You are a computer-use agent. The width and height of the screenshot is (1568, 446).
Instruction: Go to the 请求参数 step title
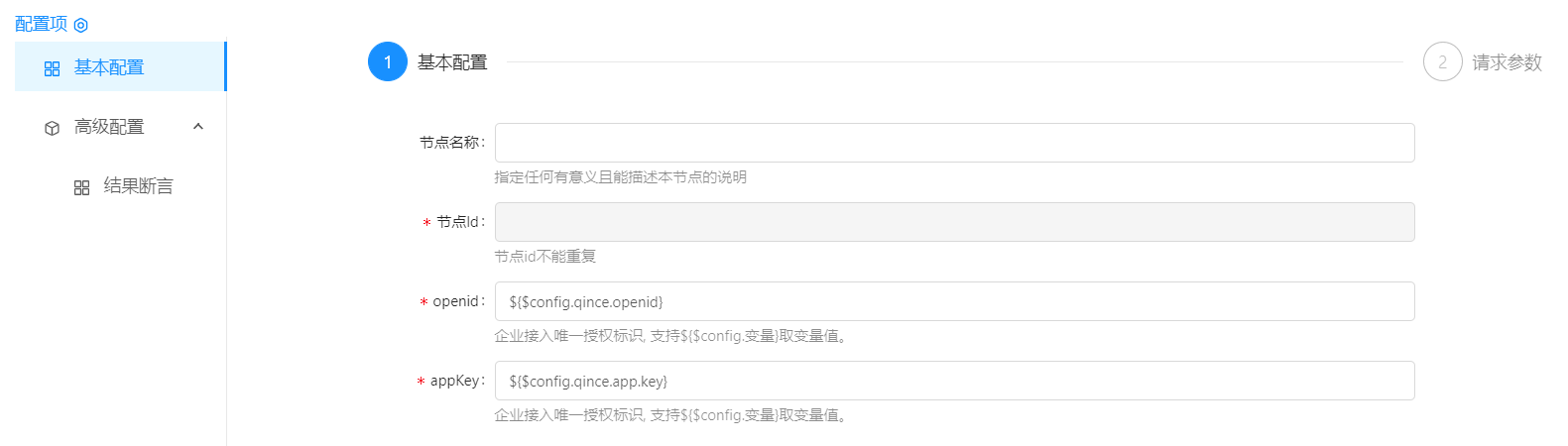[x=1507, y=62]
